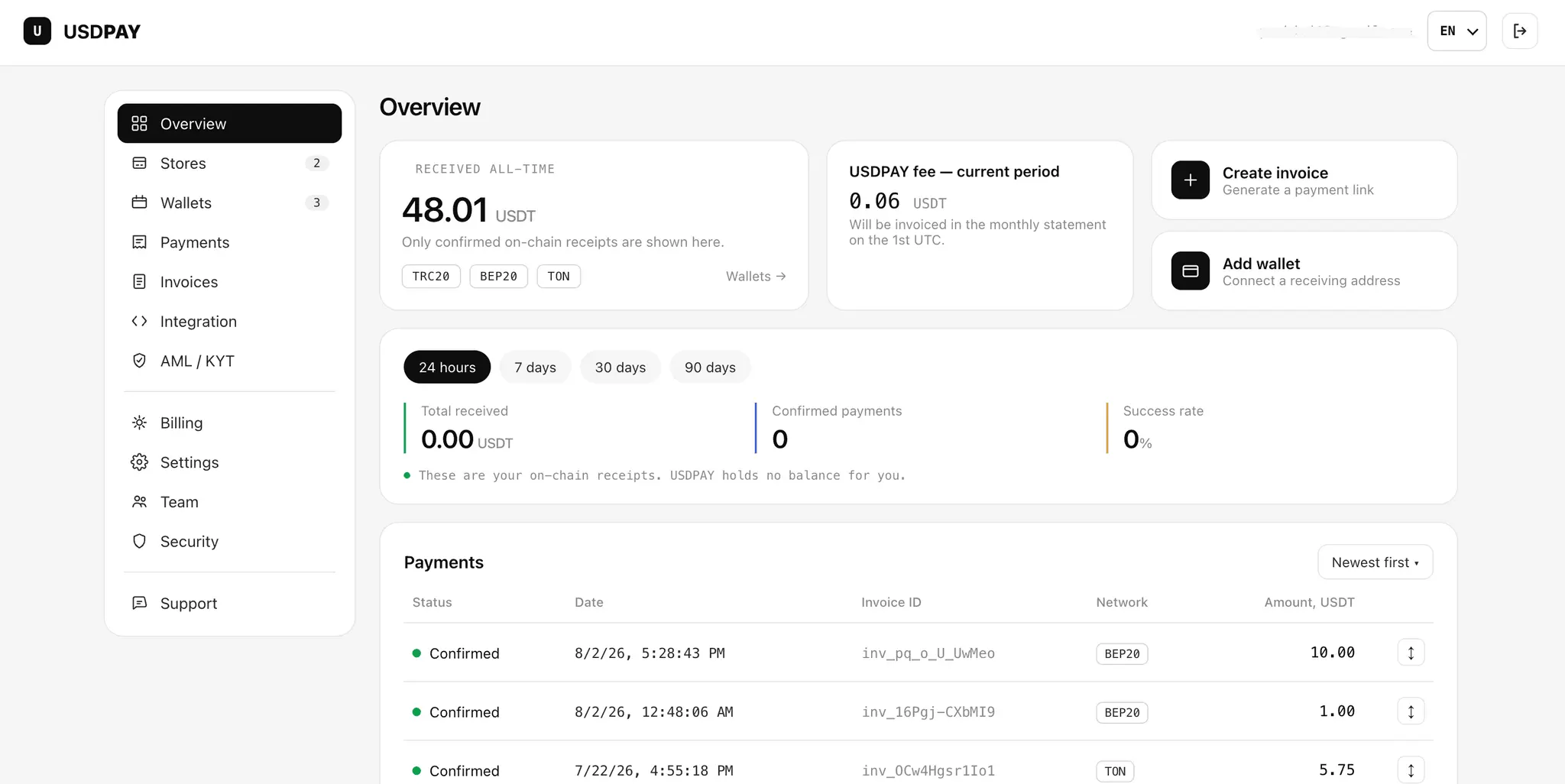Click the Team people icon

pyautogui.click(x=139, y=502)
